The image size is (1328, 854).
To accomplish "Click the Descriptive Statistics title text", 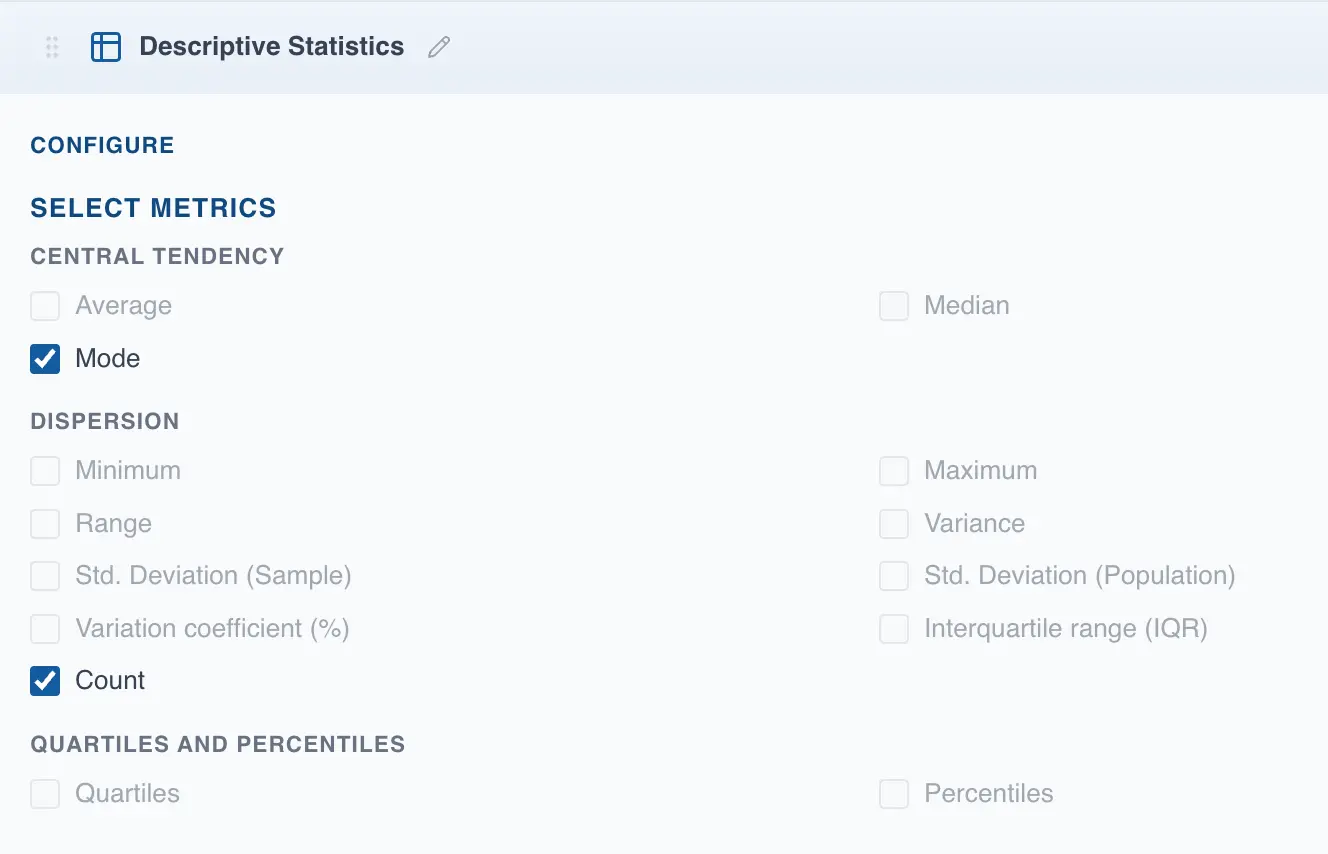I will 270,46.
